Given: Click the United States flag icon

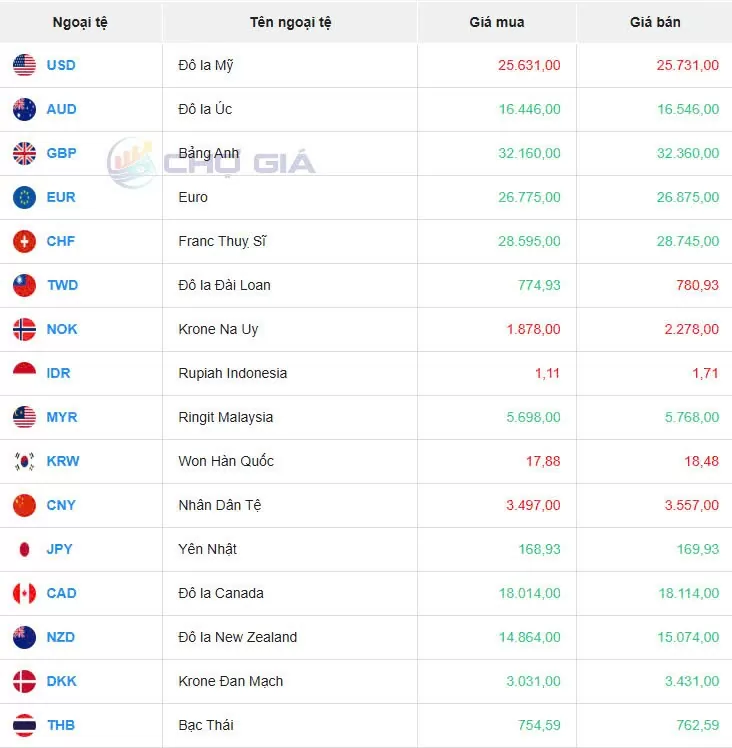Looking at the screenshot, I should click(25, 66).
